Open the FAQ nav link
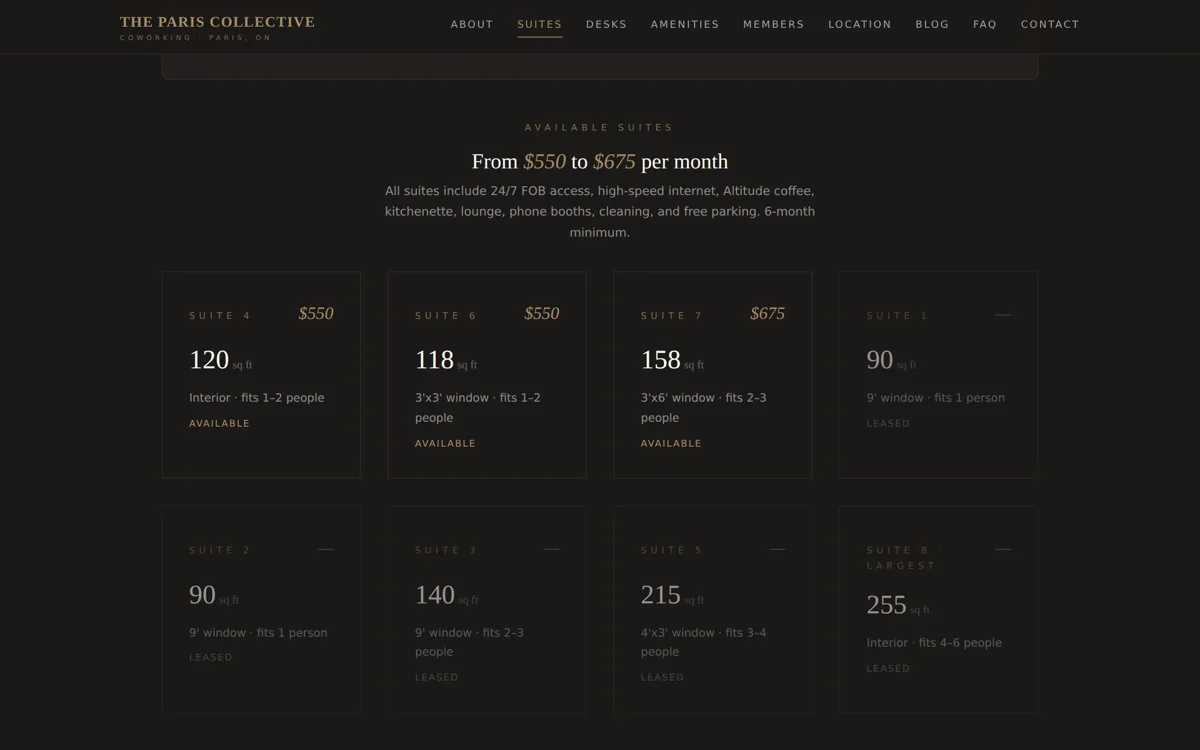The height and width of the screenshot is (750, 1200). click(x=985, y=24)
